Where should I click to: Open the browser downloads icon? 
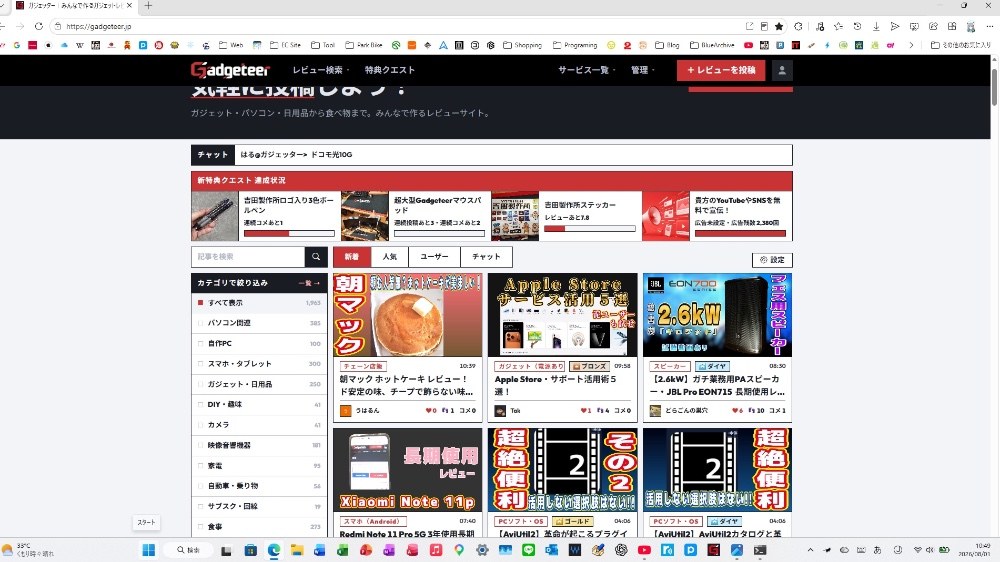click(x=876, y=26)
